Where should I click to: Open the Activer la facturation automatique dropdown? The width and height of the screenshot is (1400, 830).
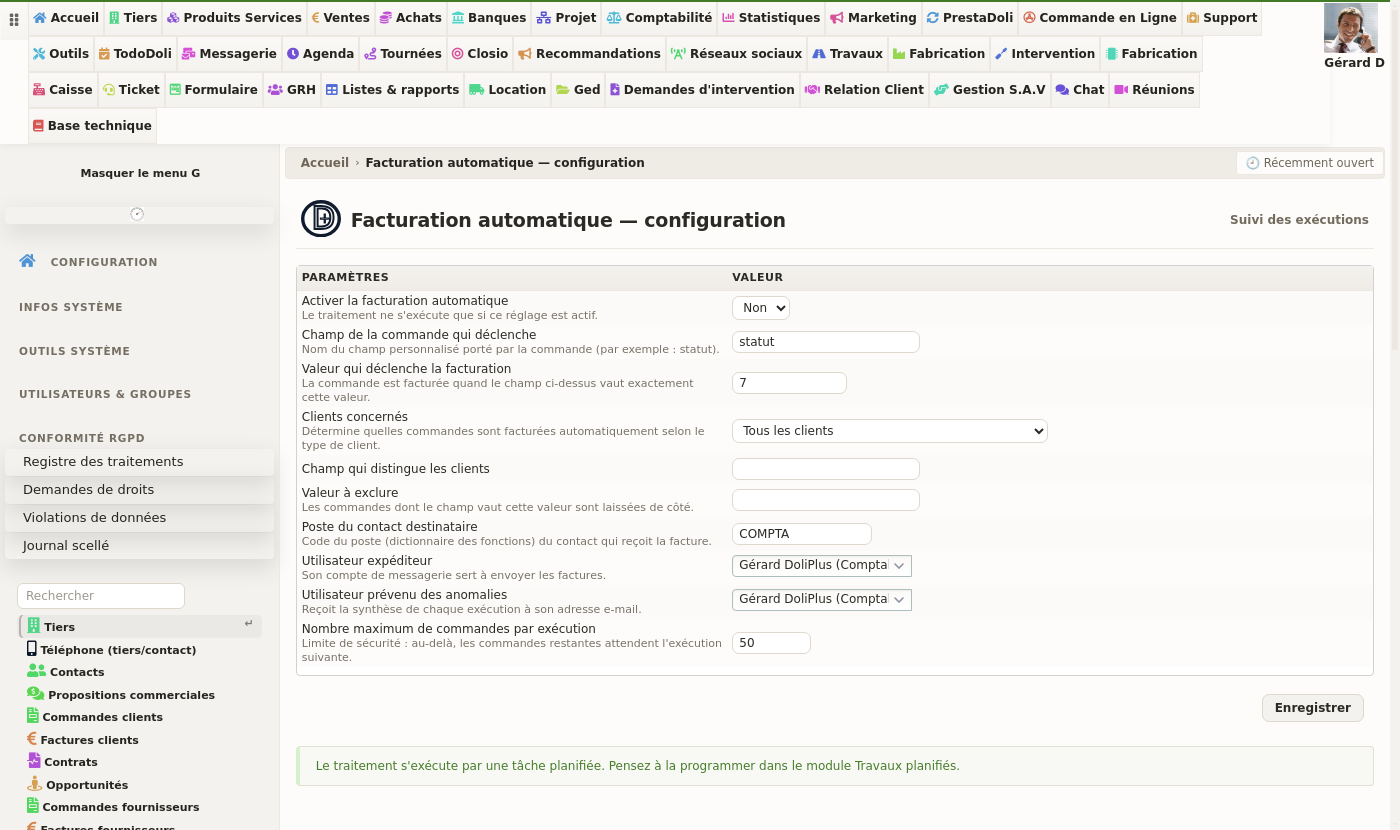click(761, 308)
